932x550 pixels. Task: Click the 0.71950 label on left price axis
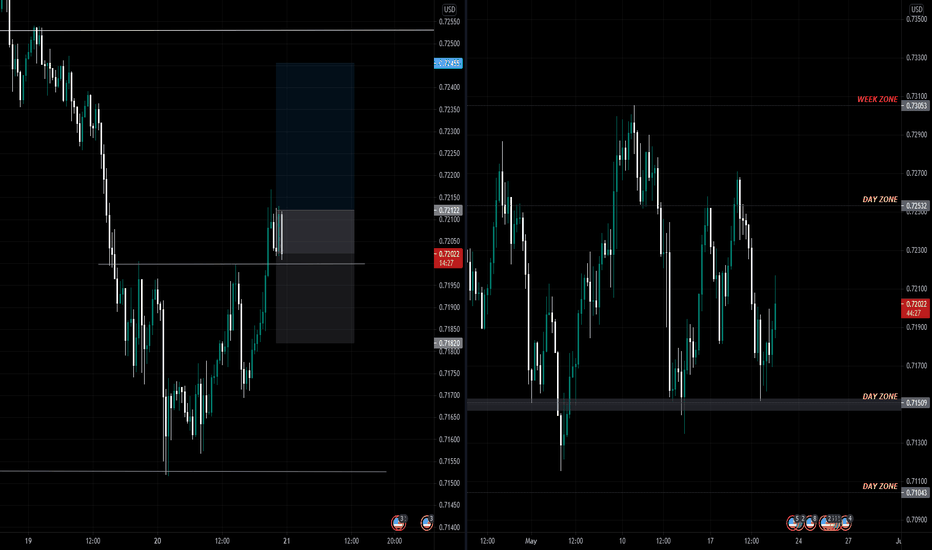point(449,285)
